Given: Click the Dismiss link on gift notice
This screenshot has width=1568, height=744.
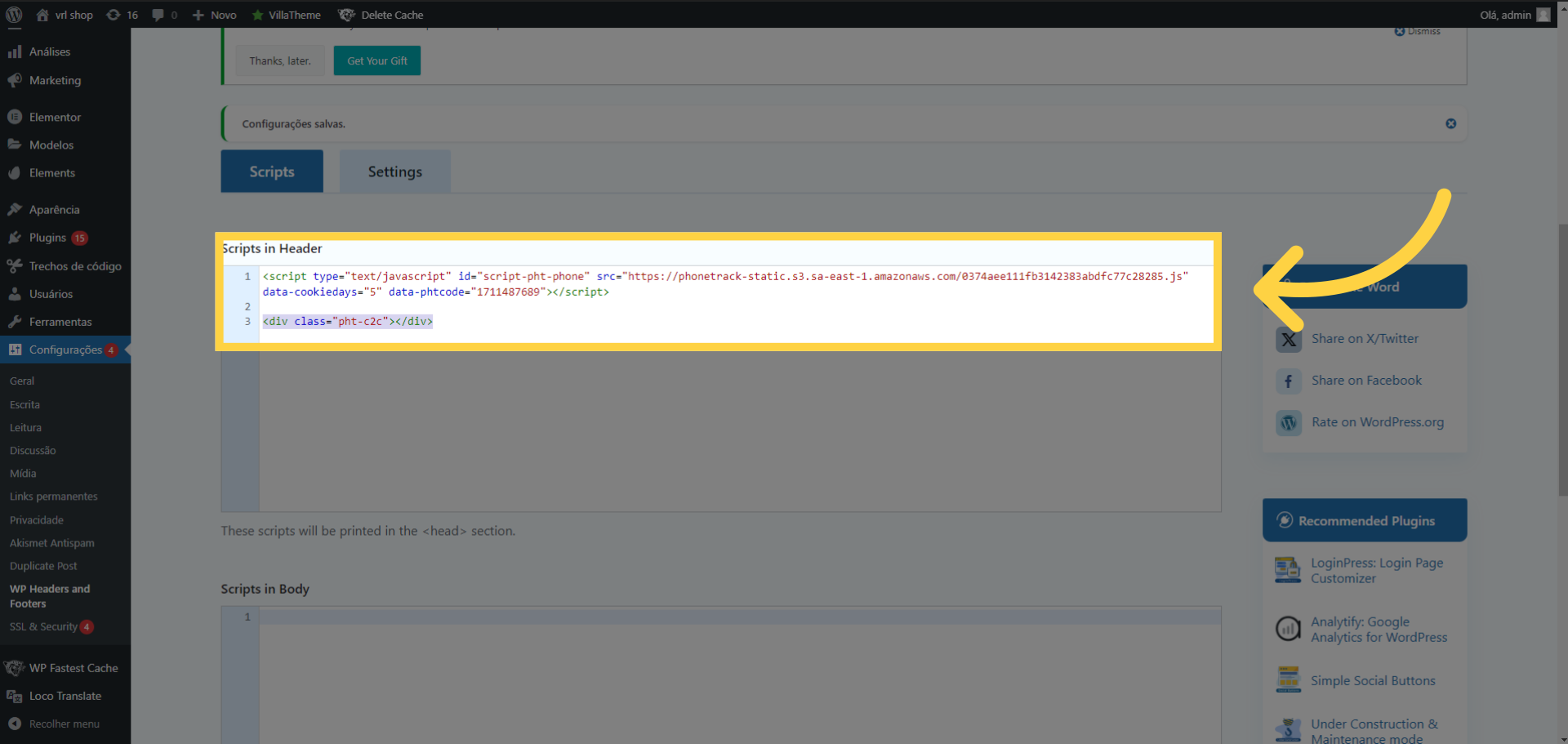Looking at the screenshot, I should [1418, 31].
